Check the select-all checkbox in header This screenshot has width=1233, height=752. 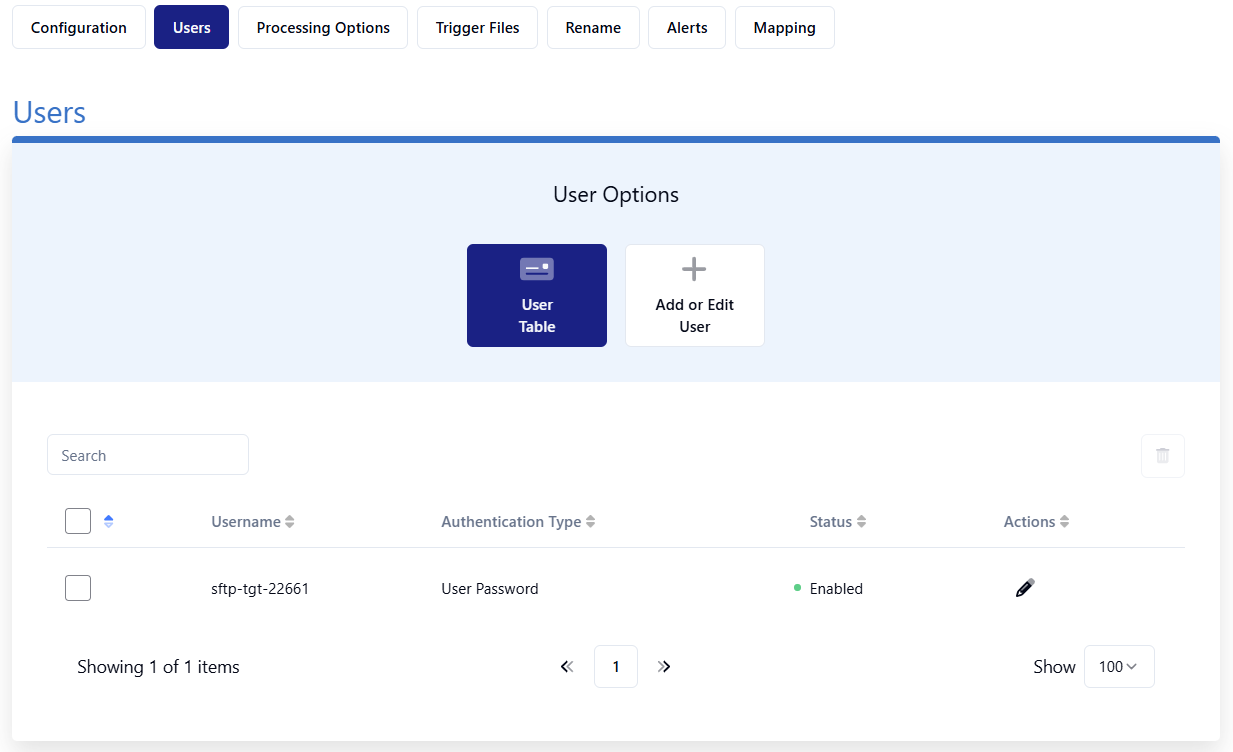[x=78, y=521]
